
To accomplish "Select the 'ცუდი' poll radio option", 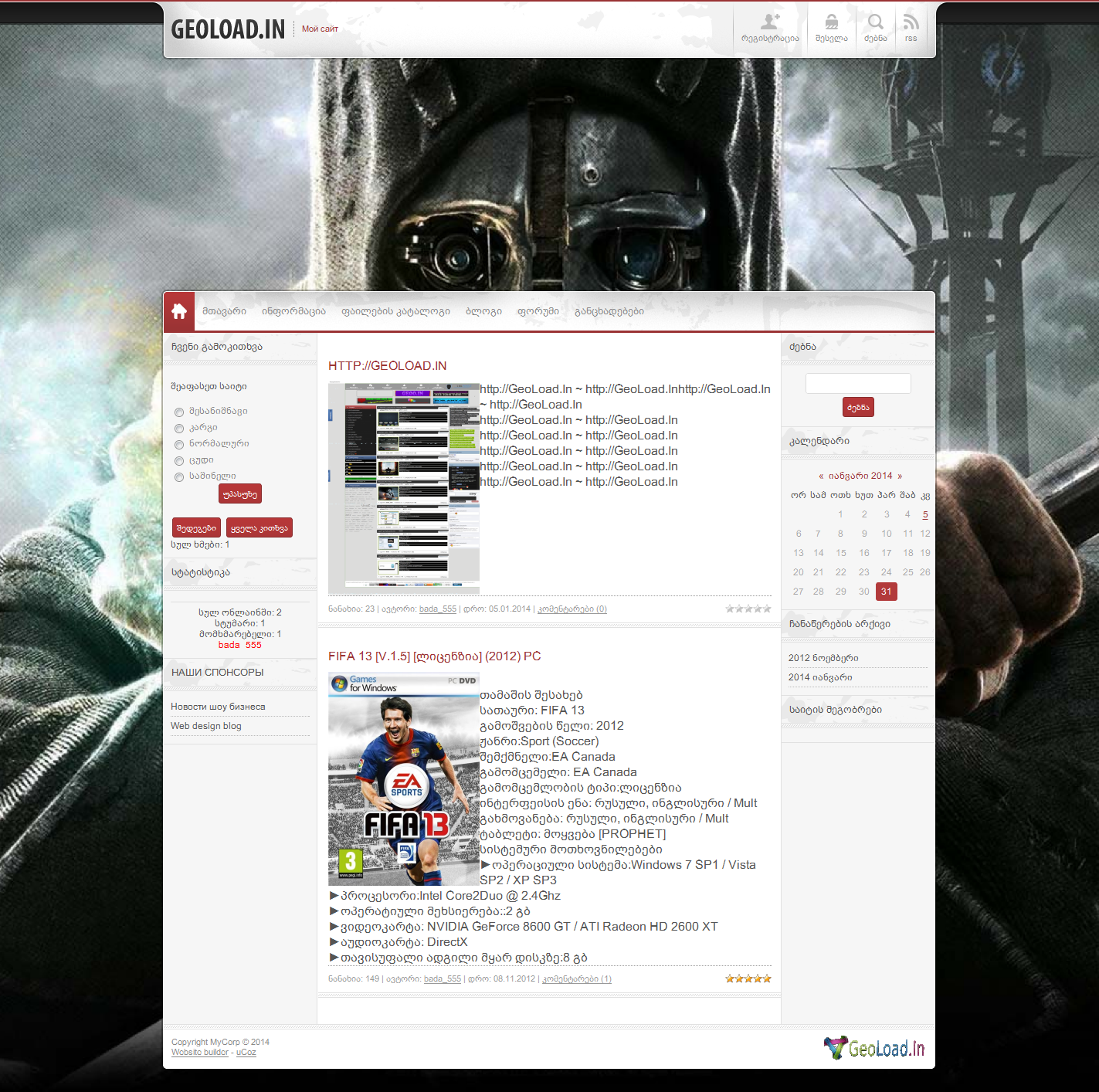I will click(179, 461).
